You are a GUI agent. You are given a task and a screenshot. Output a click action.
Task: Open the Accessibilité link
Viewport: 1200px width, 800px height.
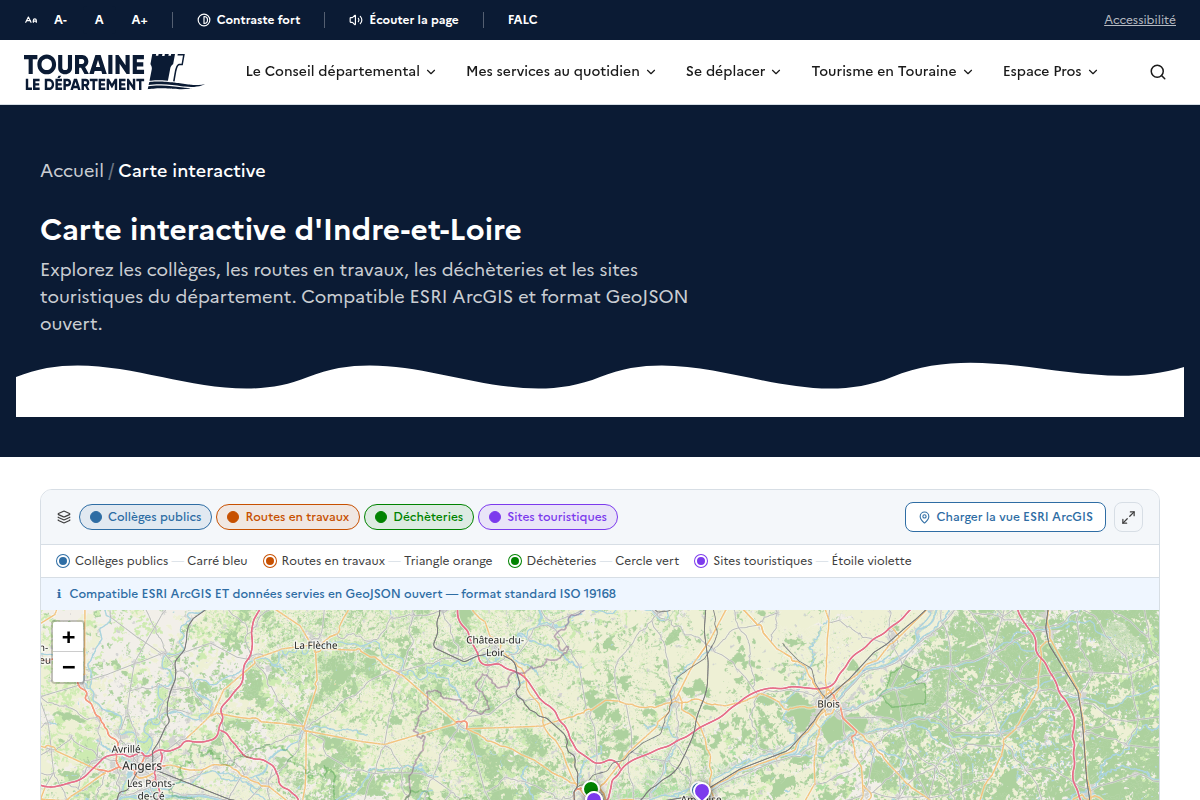(x=1140, y=20)
